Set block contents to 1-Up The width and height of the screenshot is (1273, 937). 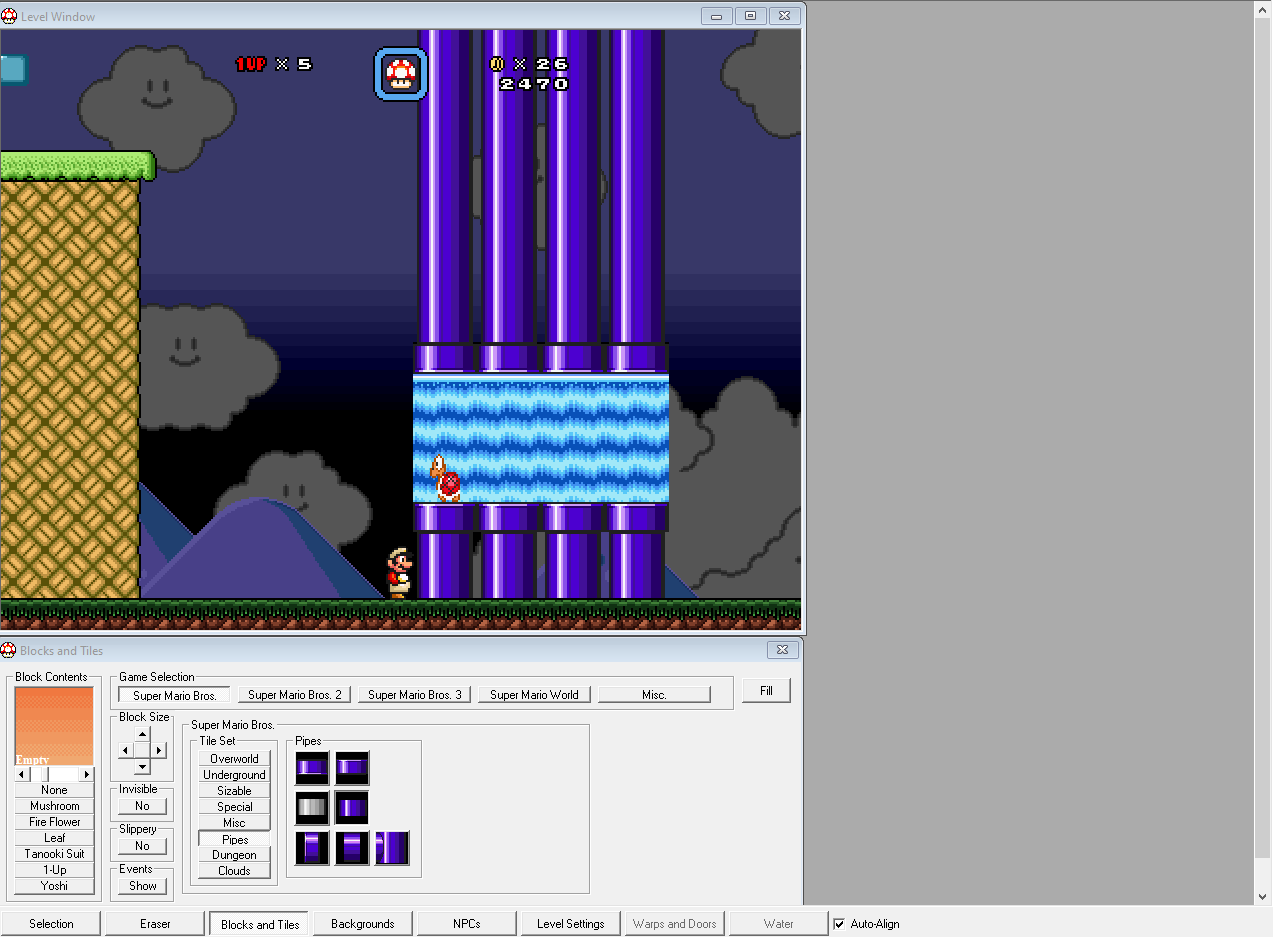tap(54, 870)
